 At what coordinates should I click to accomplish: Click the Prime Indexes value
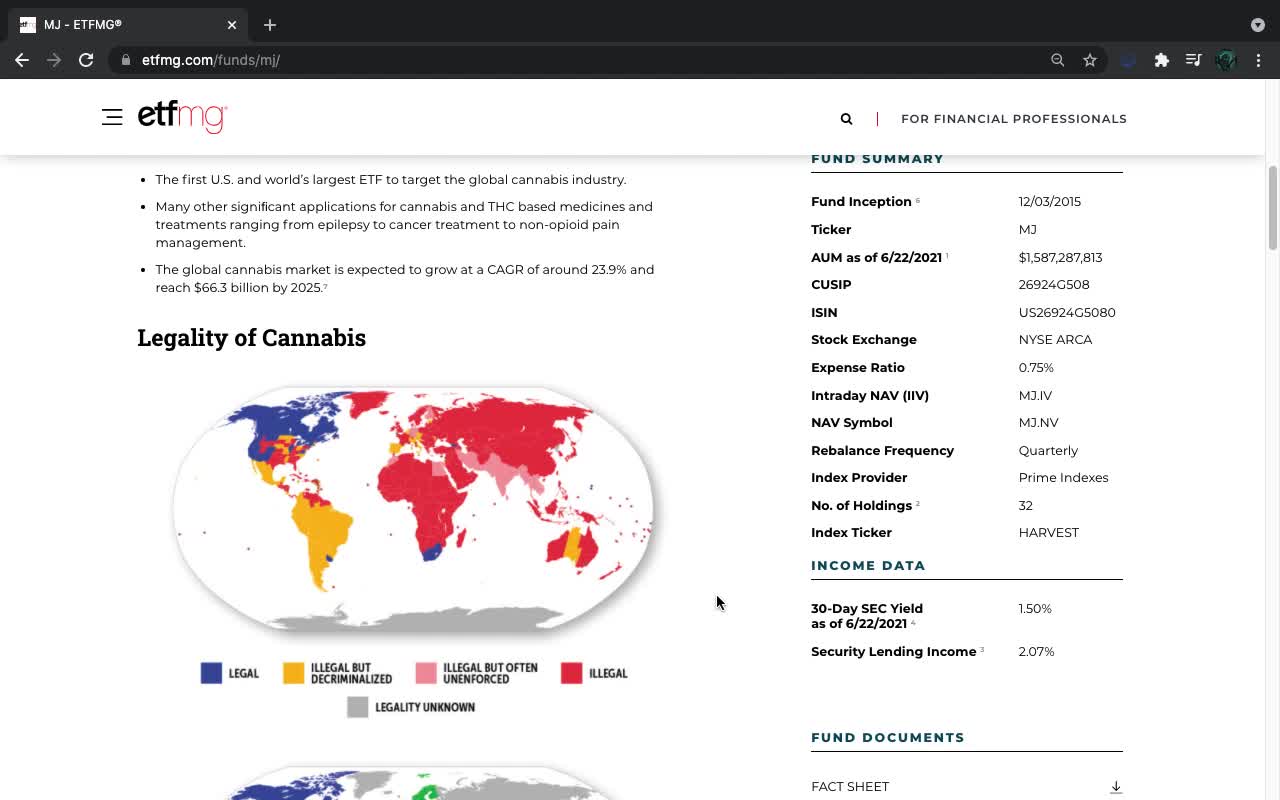pyautogui.click(x=1064, y=478)
